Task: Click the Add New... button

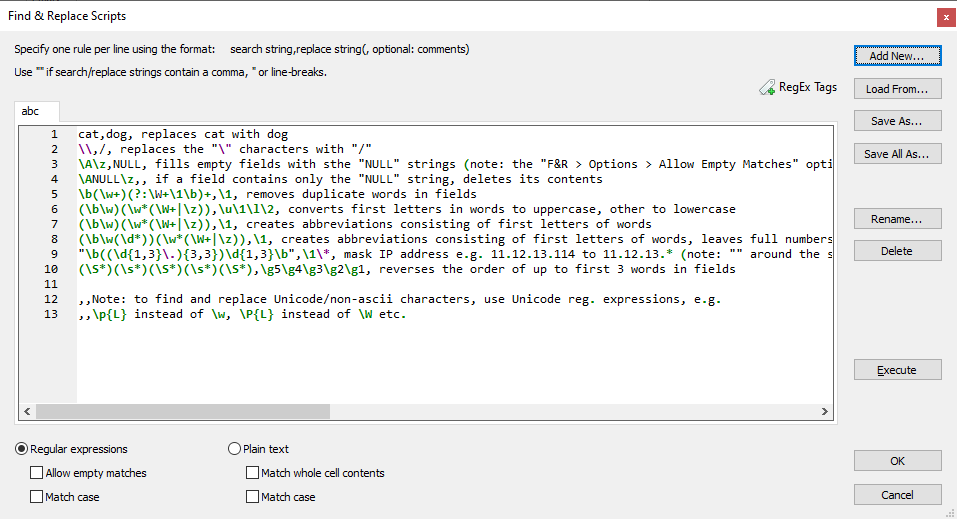Action: tap(897, 56)
